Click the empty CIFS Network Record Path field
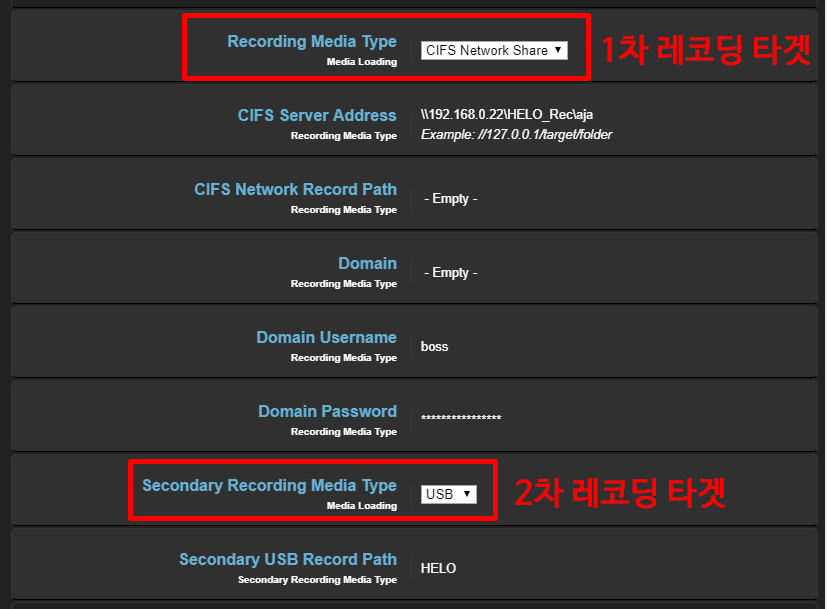 450,198
